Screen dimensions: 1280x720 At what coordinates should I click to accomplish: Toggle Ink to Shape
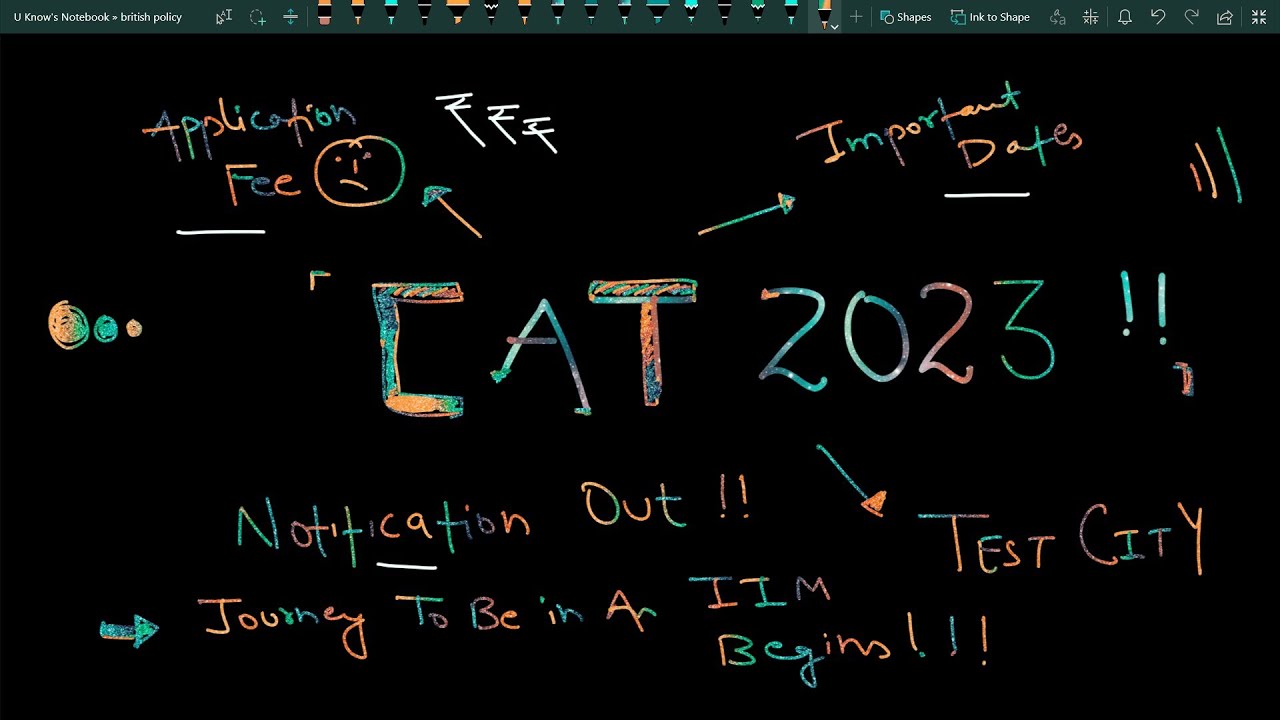(990, 17)
